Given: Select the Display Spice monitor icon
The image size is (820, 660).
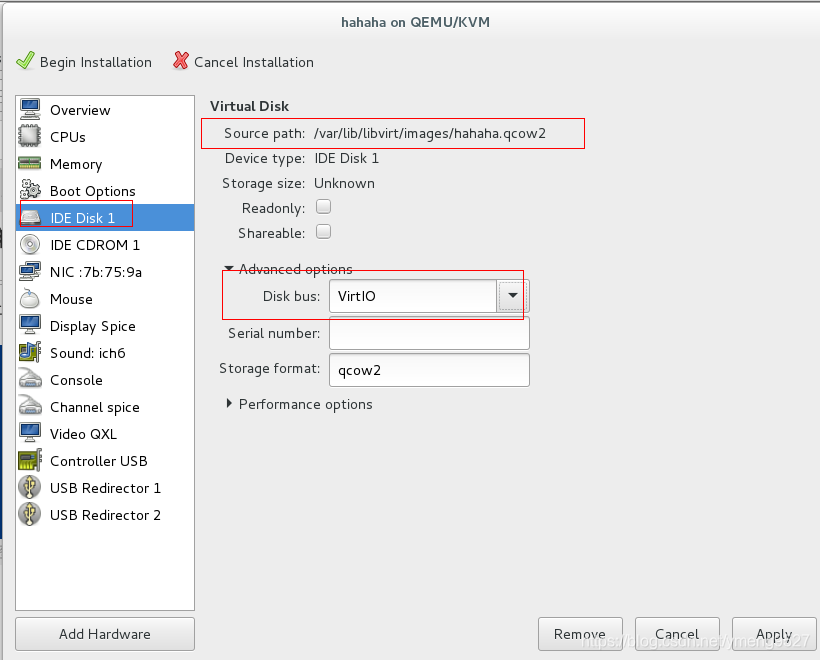Looking at the screenshot, I should click(x=30, y=325).
